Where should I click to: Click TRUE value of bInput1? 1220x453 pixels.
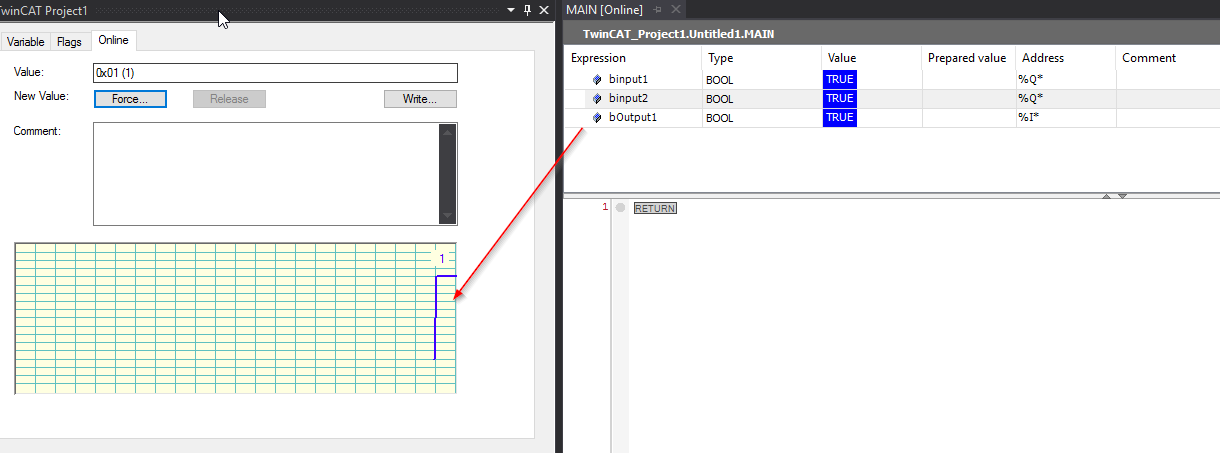pos(840,79)
